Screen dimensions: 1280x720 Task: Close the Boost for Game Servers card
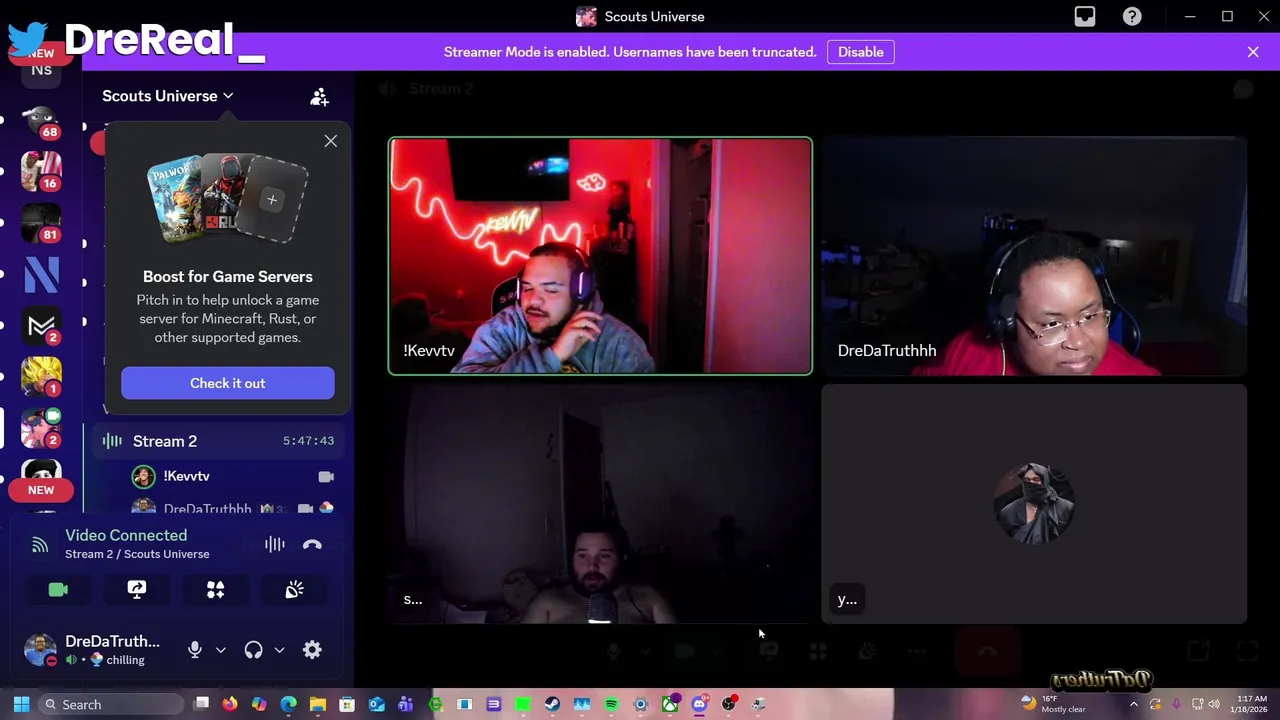tap(331, 141)
